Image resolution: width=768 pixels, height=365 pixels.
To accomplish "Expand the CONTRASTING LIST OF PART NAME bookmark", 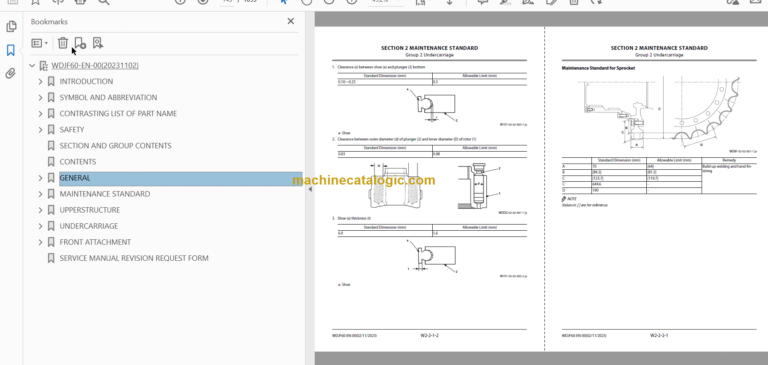I will [40, 114].
